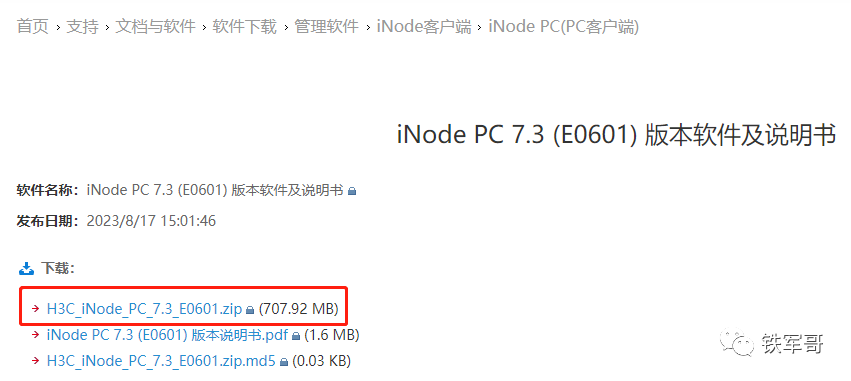Download H3C_iNode_PC_7.3_E0601.zip.md5 checksum
Viewport: 851px width, 381px height.
[161, 361]
